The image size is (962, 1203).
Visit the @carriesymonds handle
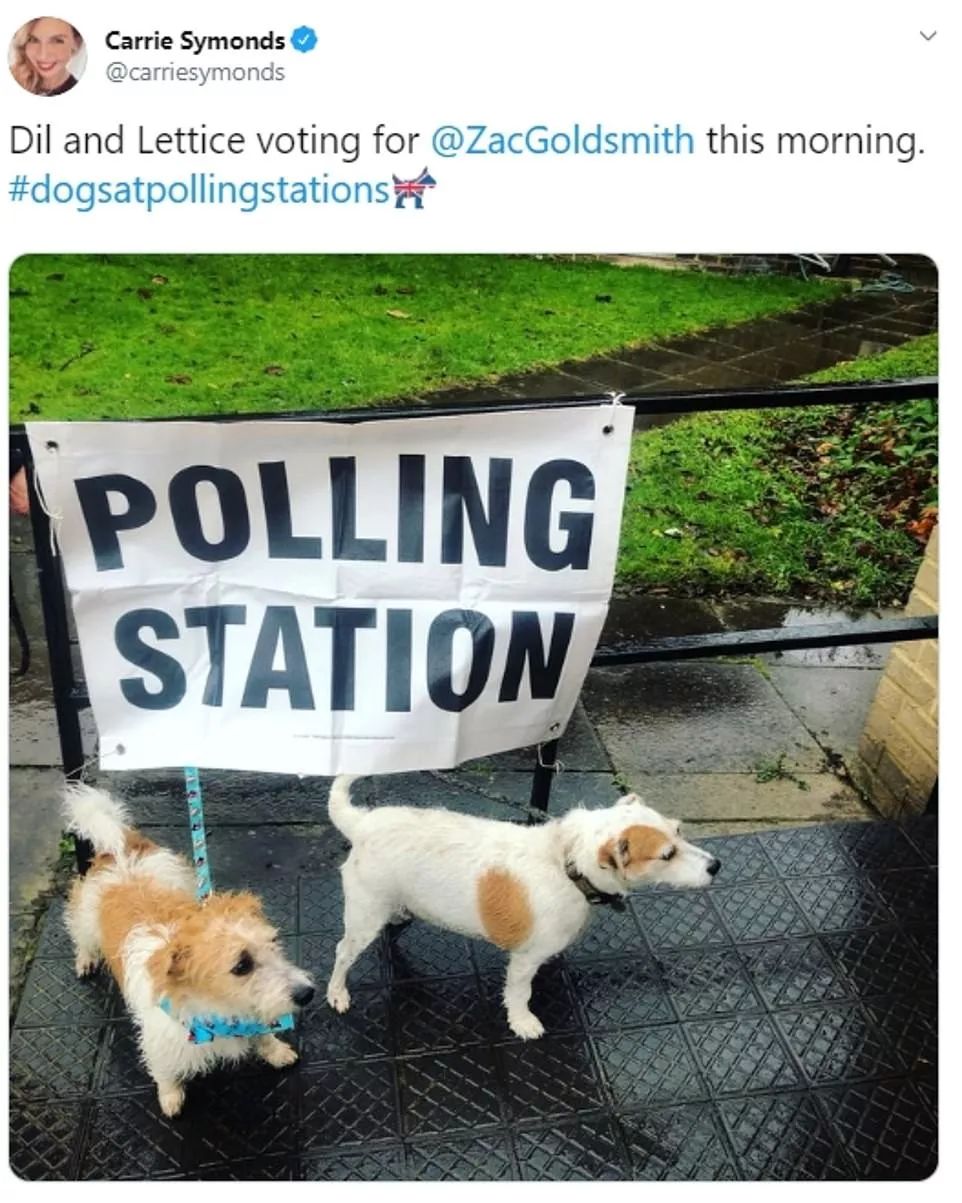click(195, 72)
